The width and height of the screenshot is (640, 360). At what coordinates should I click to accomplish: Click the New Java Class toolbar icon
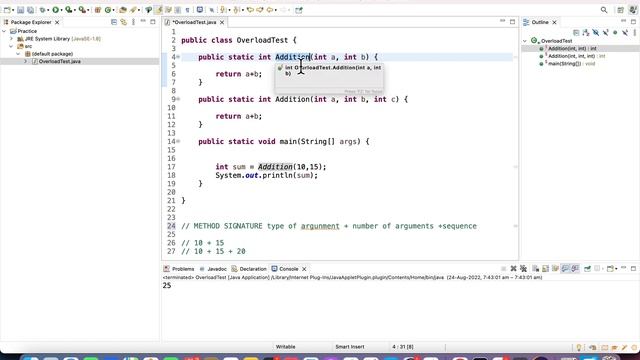pyautogui.click(x=108, y=10)
